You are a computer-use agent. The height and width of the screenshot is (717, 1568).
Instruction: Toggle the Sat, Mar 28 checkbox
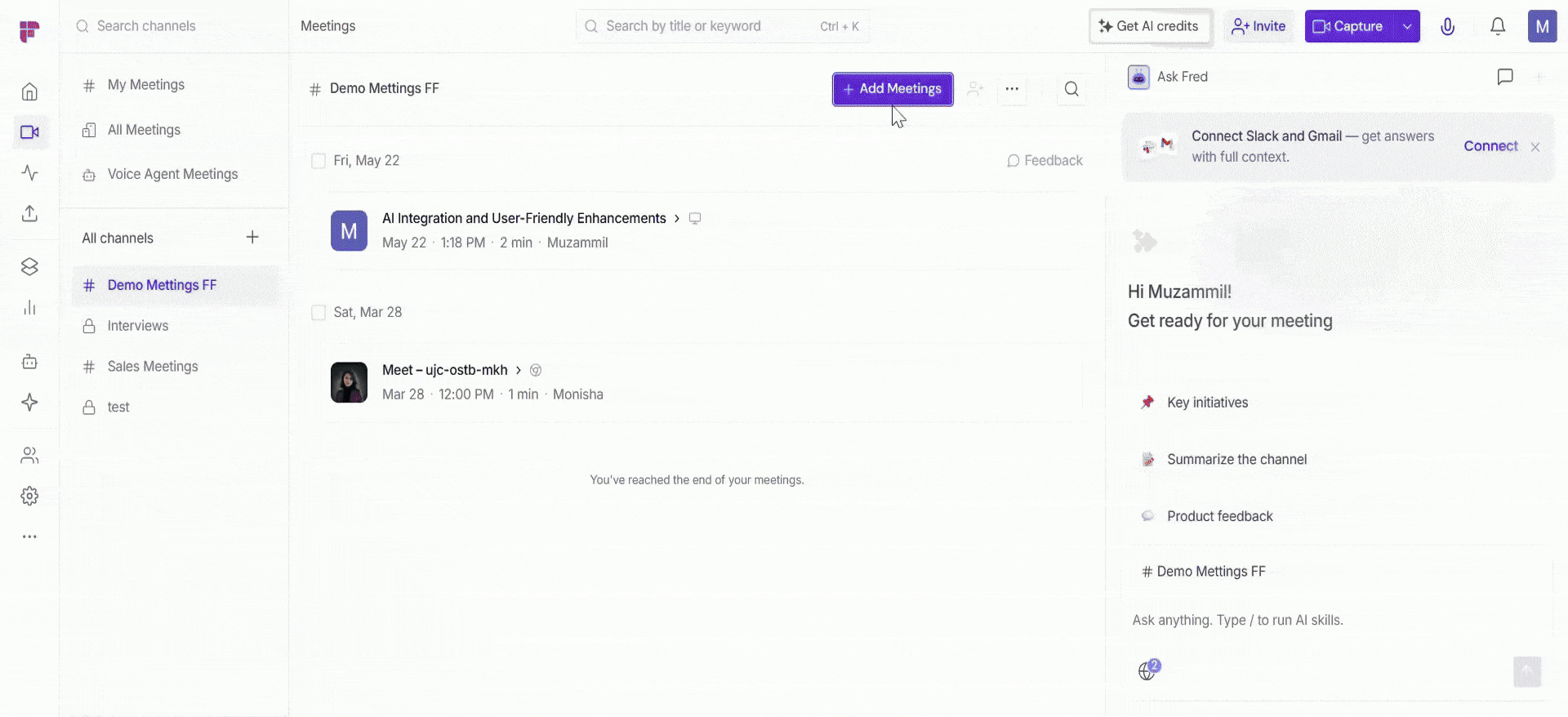318,313
